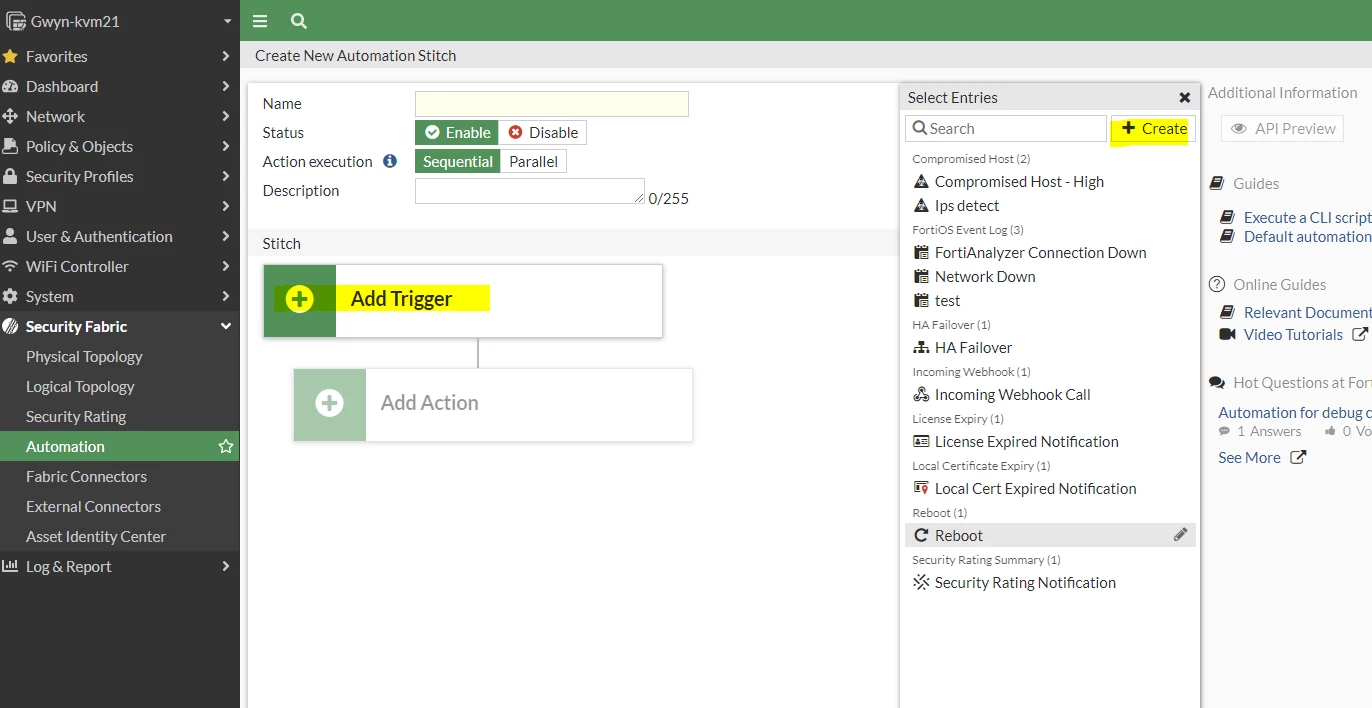Click the Security Rating Notification icon
Image resolution: width=1372 pixels, height=708 pixels.
coord(922,583)
